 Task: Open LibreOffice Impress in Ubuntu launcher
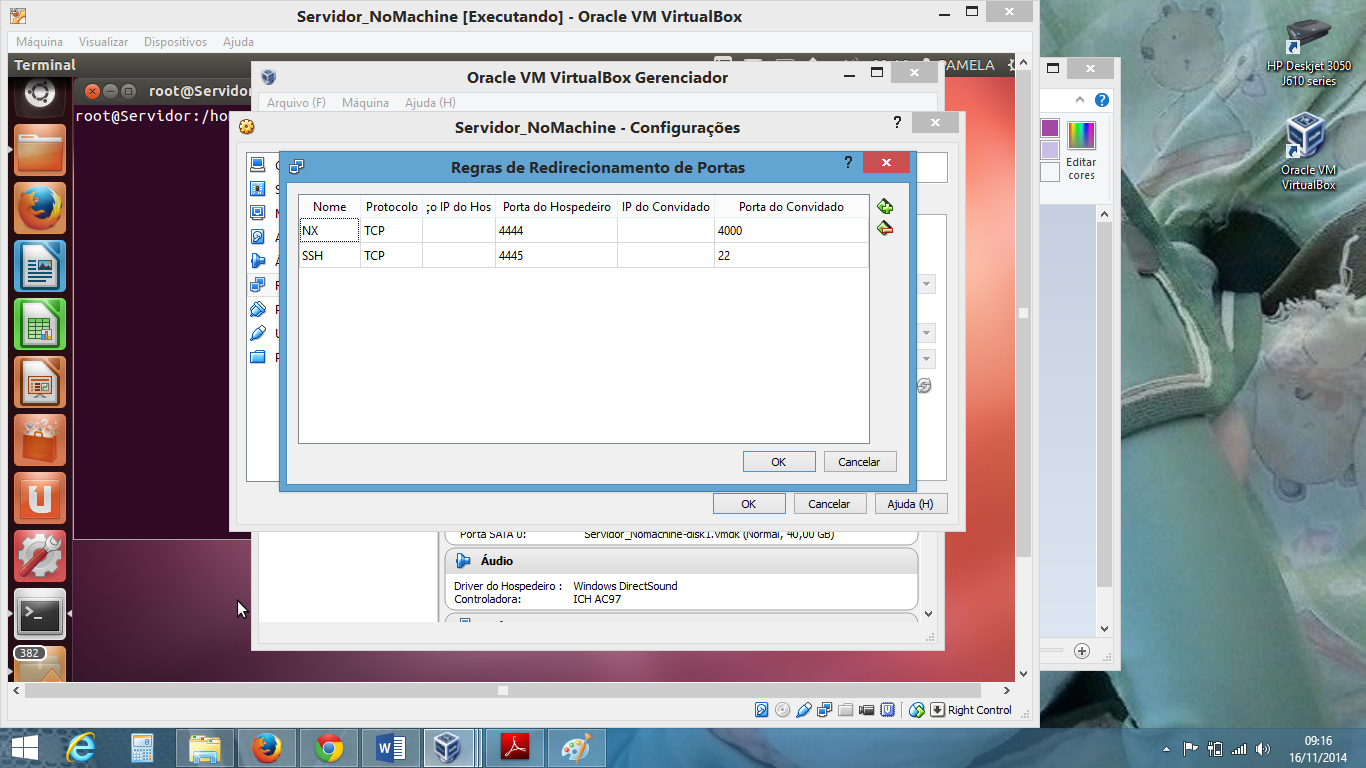click(40, 382)
